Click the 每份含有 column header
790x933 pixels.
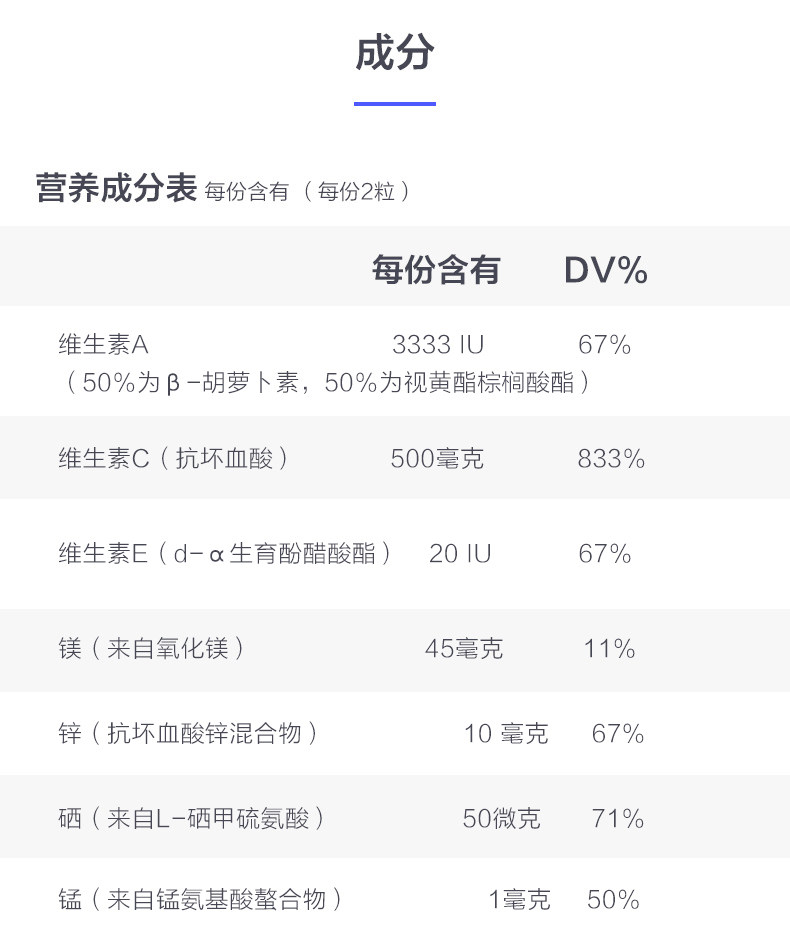[x=436, y=270]
